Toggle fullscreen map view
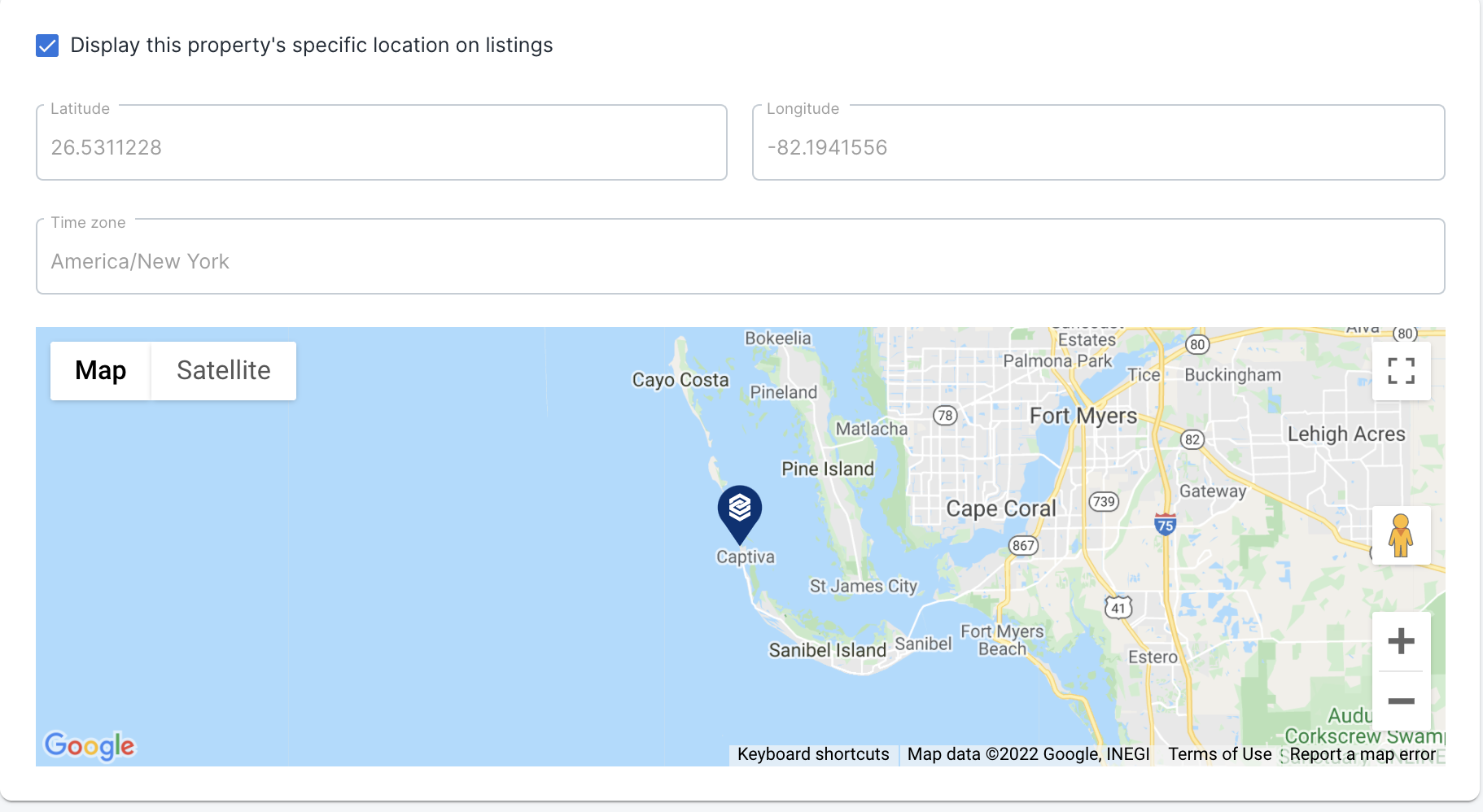This screenshot has width=1483, height=812. pyautogui.click(x=1401, y=371)
